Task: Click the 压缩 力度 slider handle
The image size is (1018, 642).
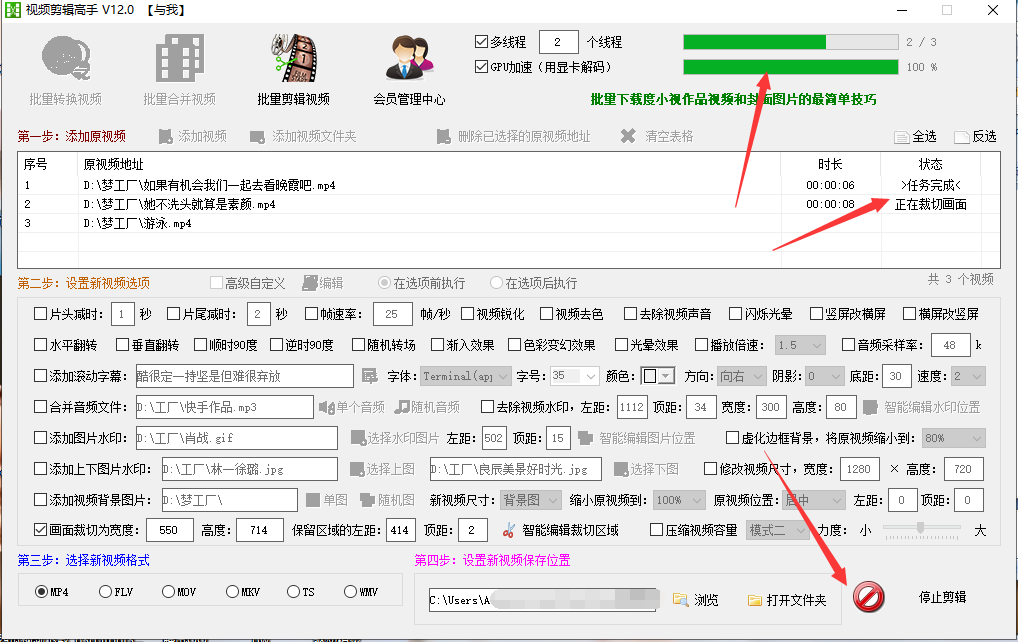Action: click(x=920, y=528)
